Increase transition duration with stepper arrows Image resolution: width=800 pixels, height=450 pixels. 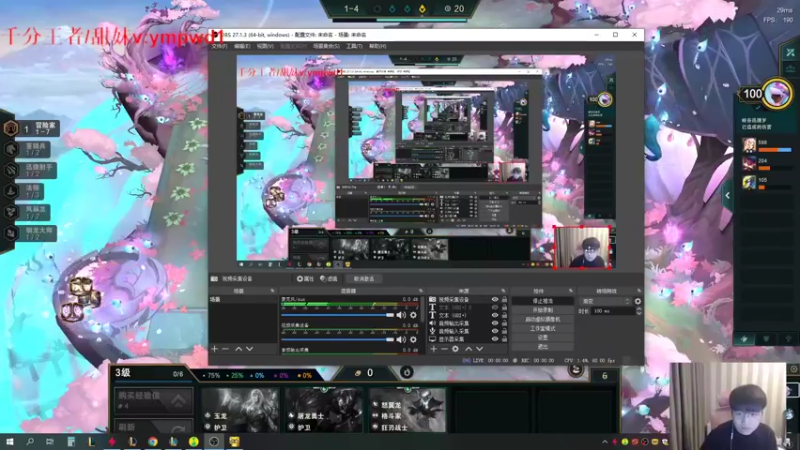point(638,311)
